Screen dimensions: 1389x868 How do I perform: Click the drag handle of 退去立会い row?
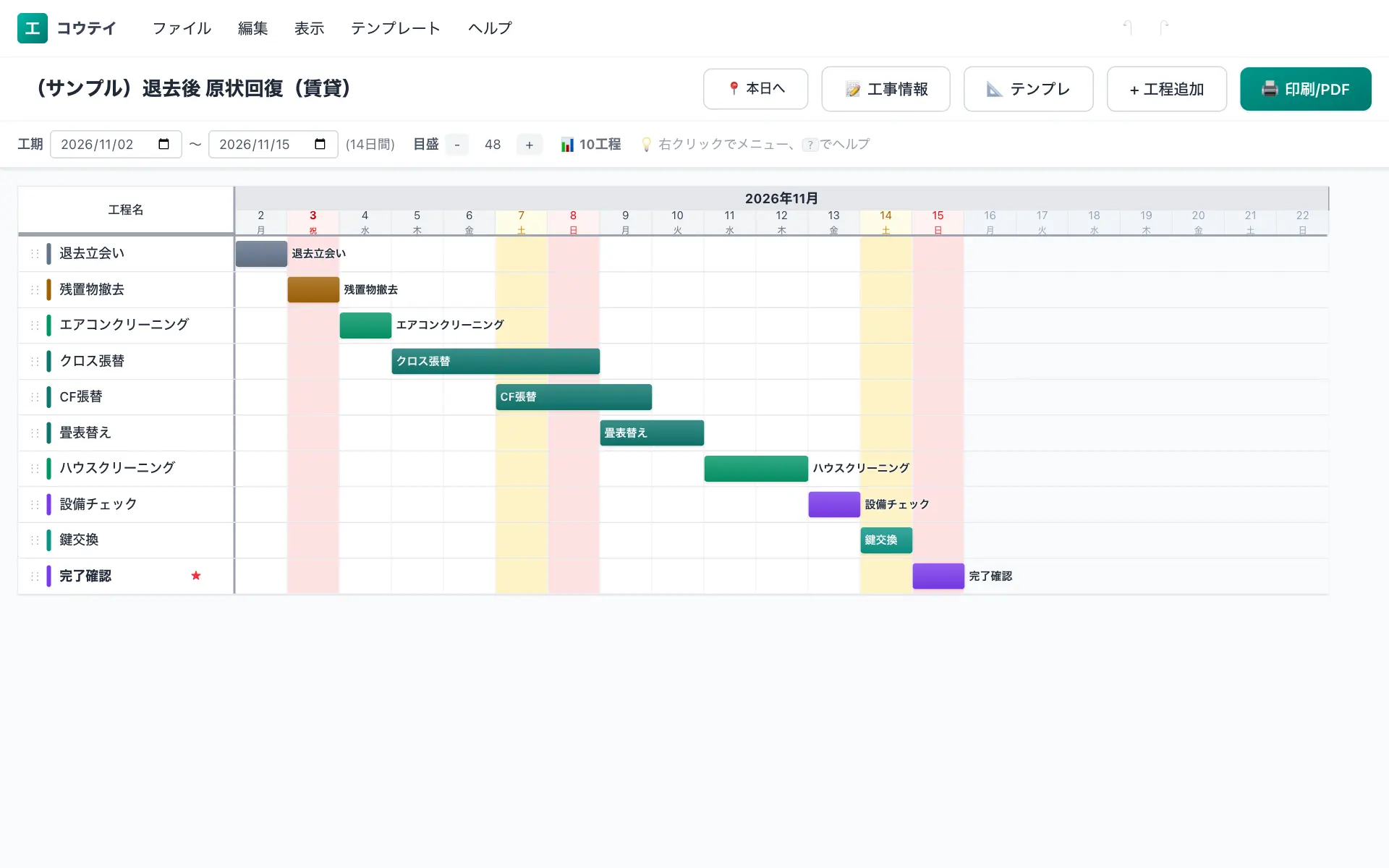pos(34,254)
